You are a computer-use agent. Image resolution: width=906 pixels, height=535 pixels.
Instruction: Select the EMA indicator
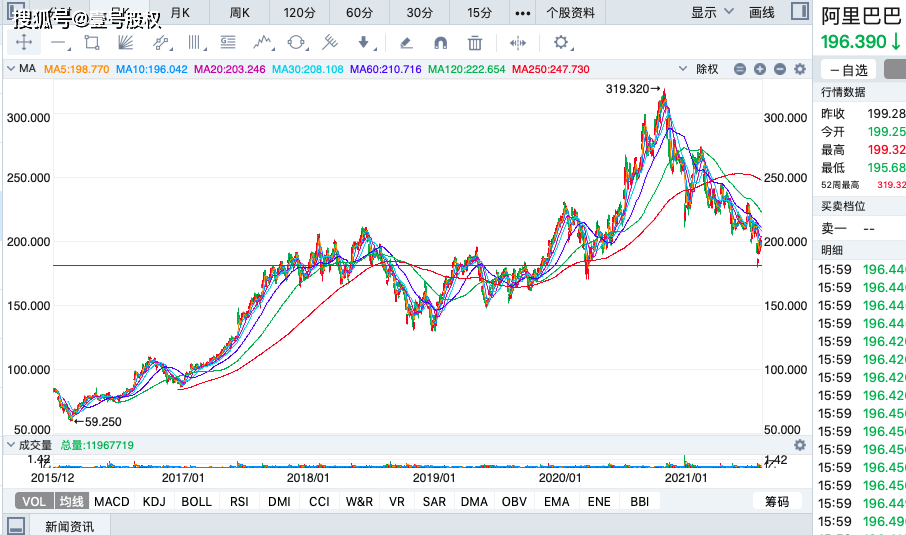pyautogui.click(x=556, y=501)
